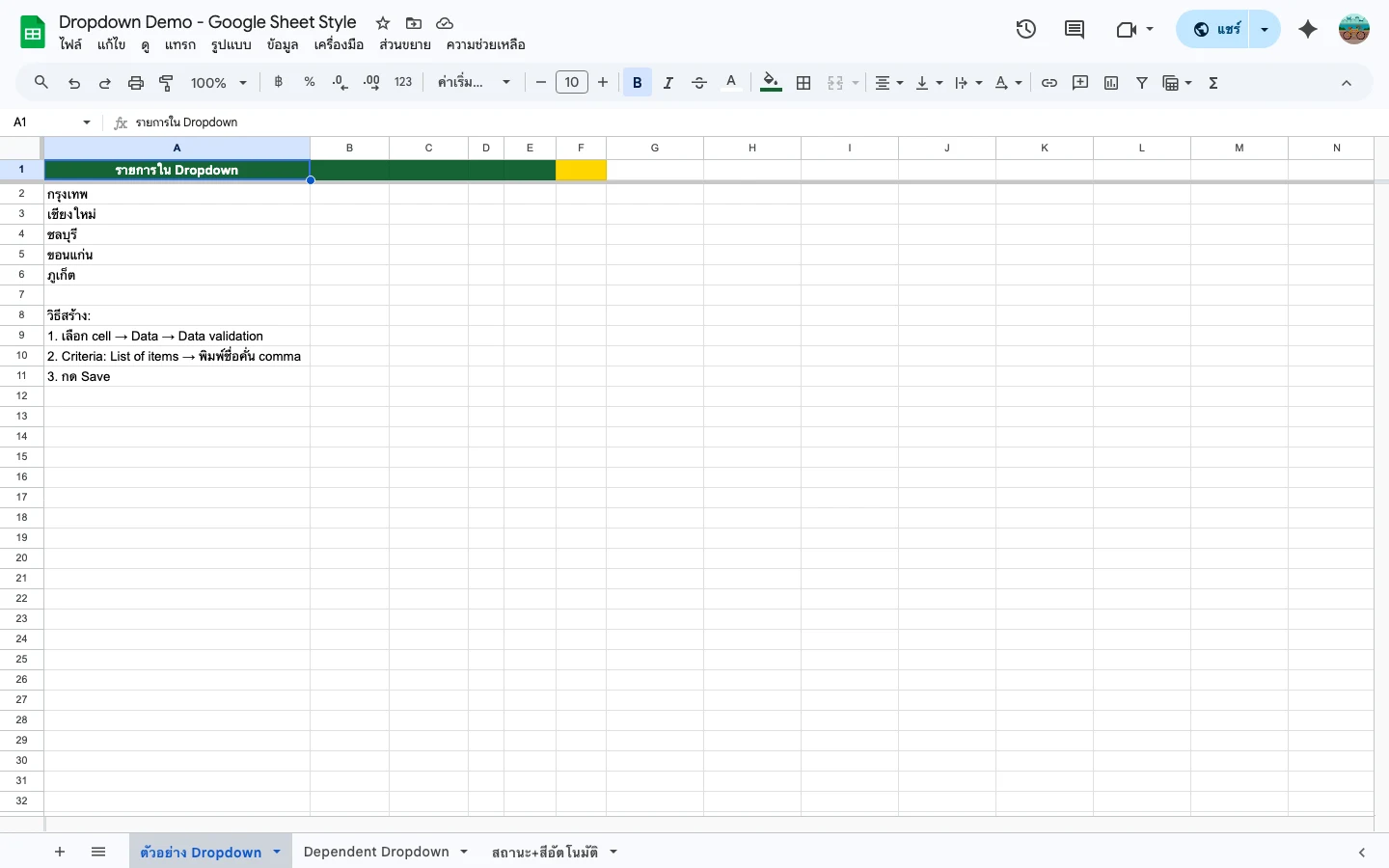Insert a chart from the toolbar

1110,82
